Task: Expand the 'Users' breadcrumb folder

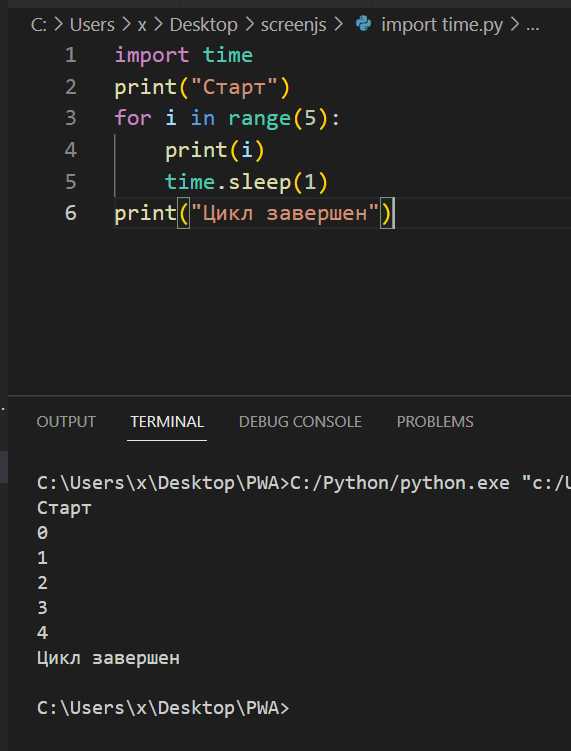Action: pyautogui.click(x=92, y=24)
